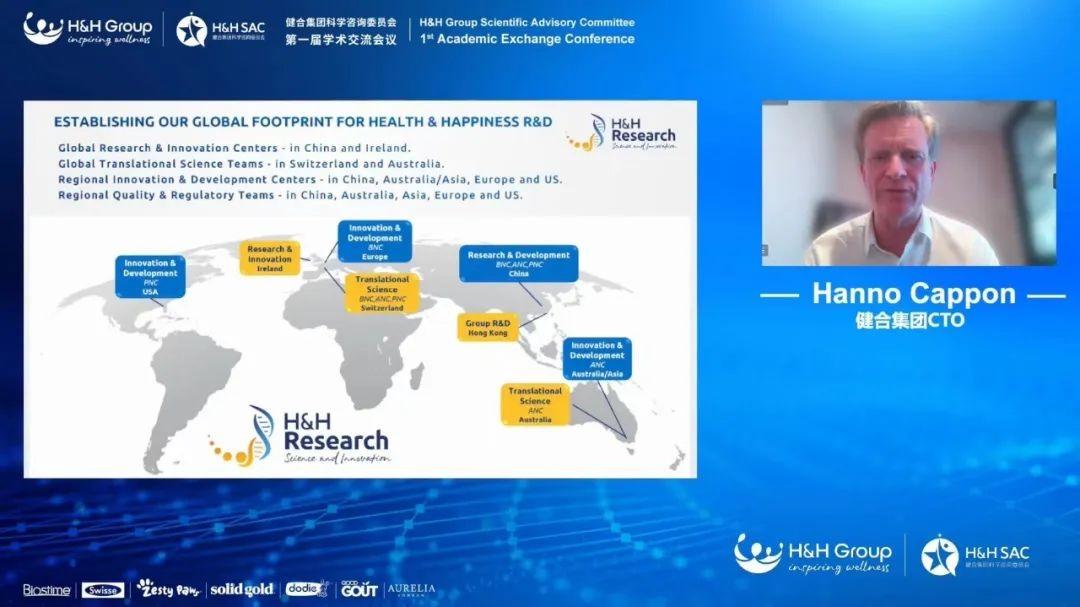The width and height of the screenshot is (1080, 607).
Task: Click the H&H Group logo at top left
Action: point(87,30)
